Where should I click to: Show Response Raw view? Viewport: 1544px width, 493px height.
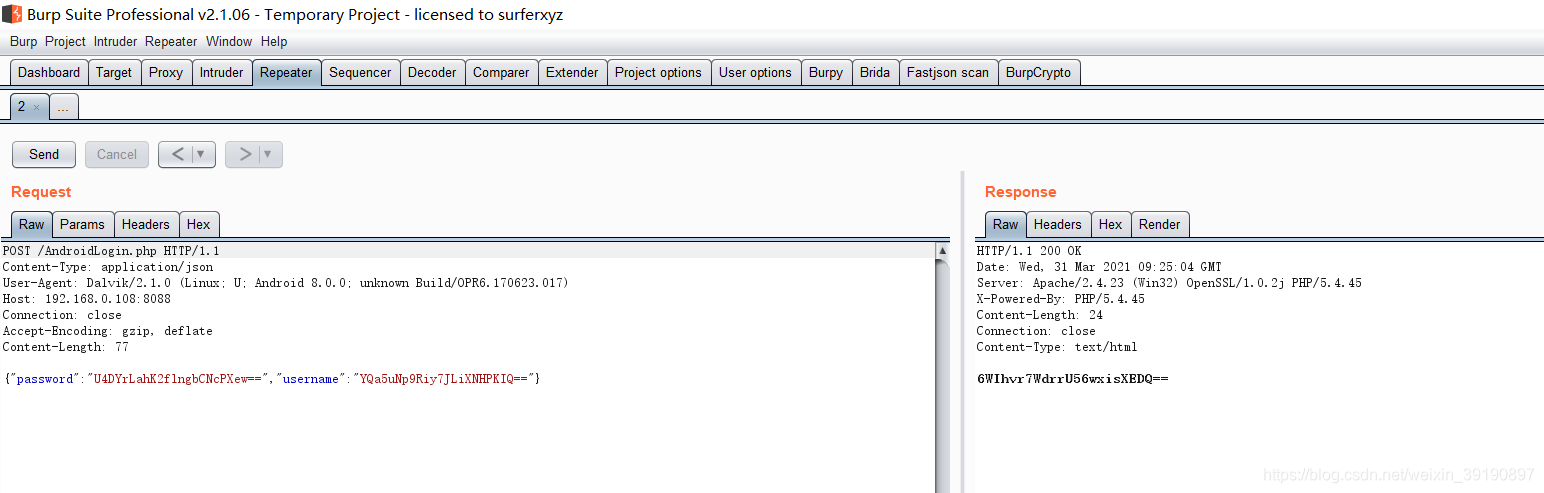[1006, 224]
